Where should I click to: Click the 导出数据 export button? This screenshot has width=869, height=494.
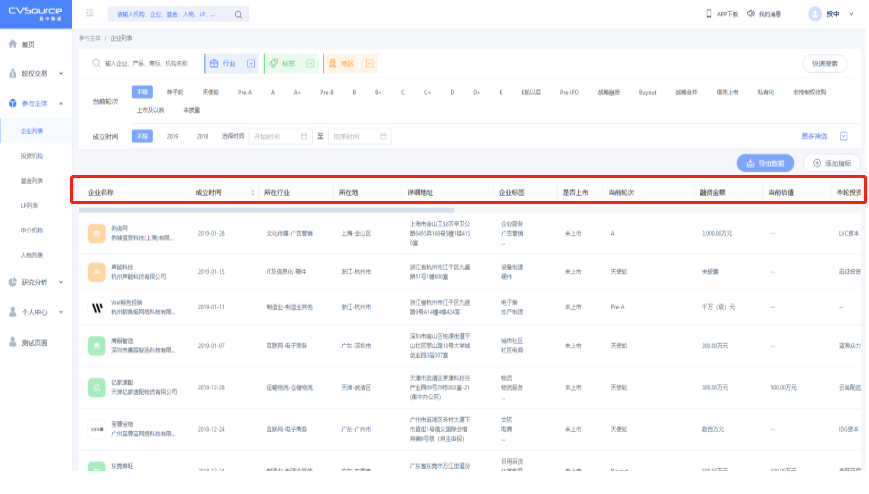pos(766,163)
